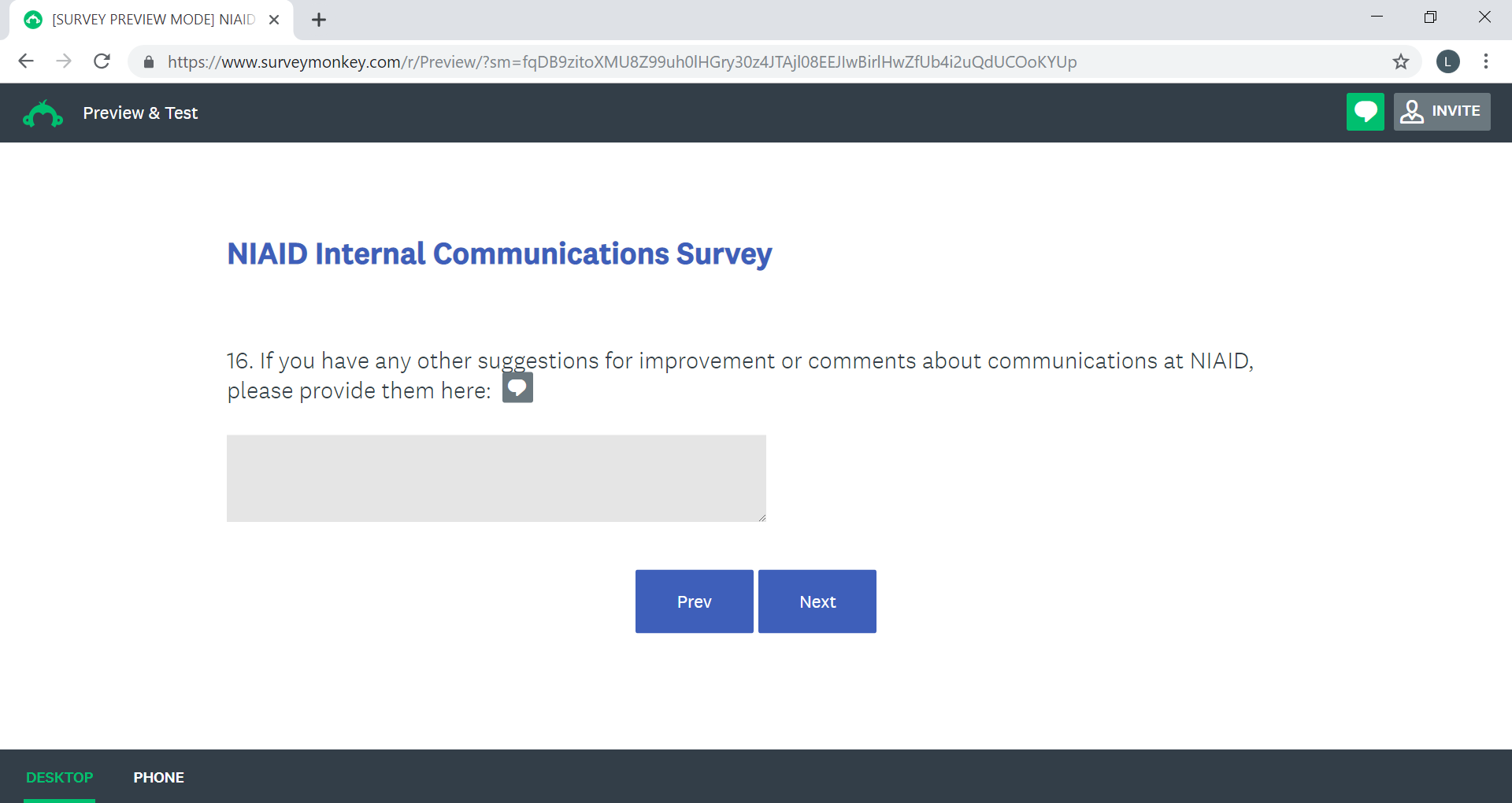The height and width of the screenshot is (803, 1512).
Task: Go back to the previous browser page
Action: (26, 61)
